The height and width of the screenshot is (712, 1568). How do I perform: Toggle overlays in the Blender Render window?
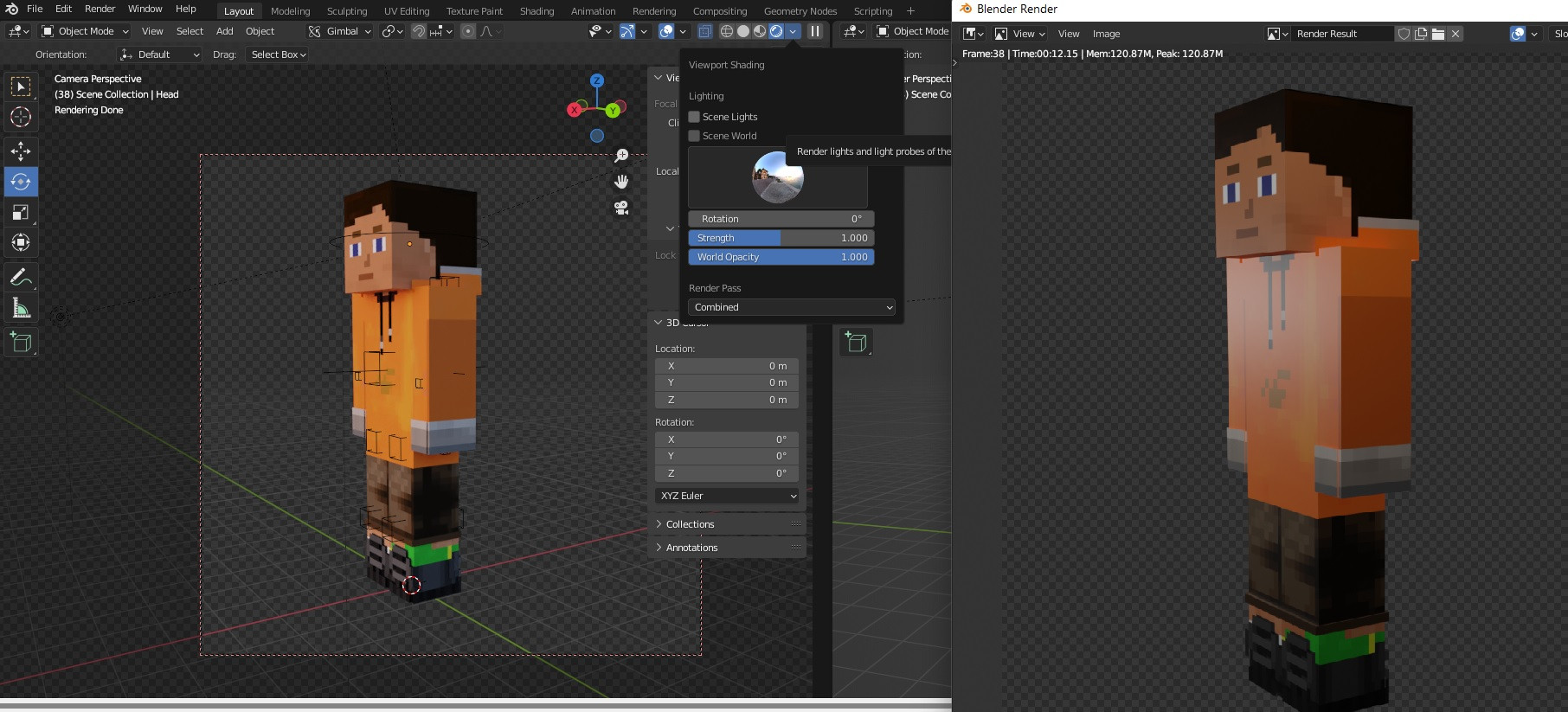(x=1518, y=34)
